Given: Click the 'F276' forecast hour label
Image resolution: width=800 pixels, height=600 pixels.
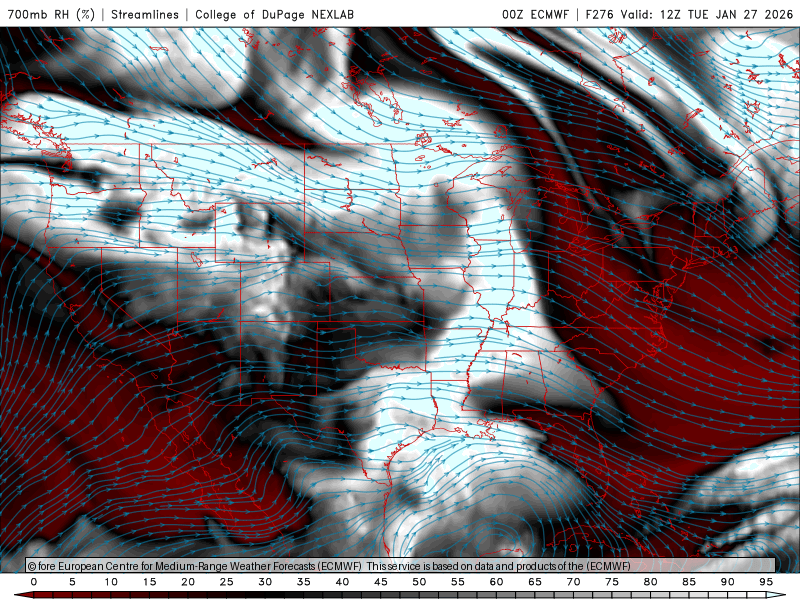Looking at the screenshot, I should click(x=601, y=14).
